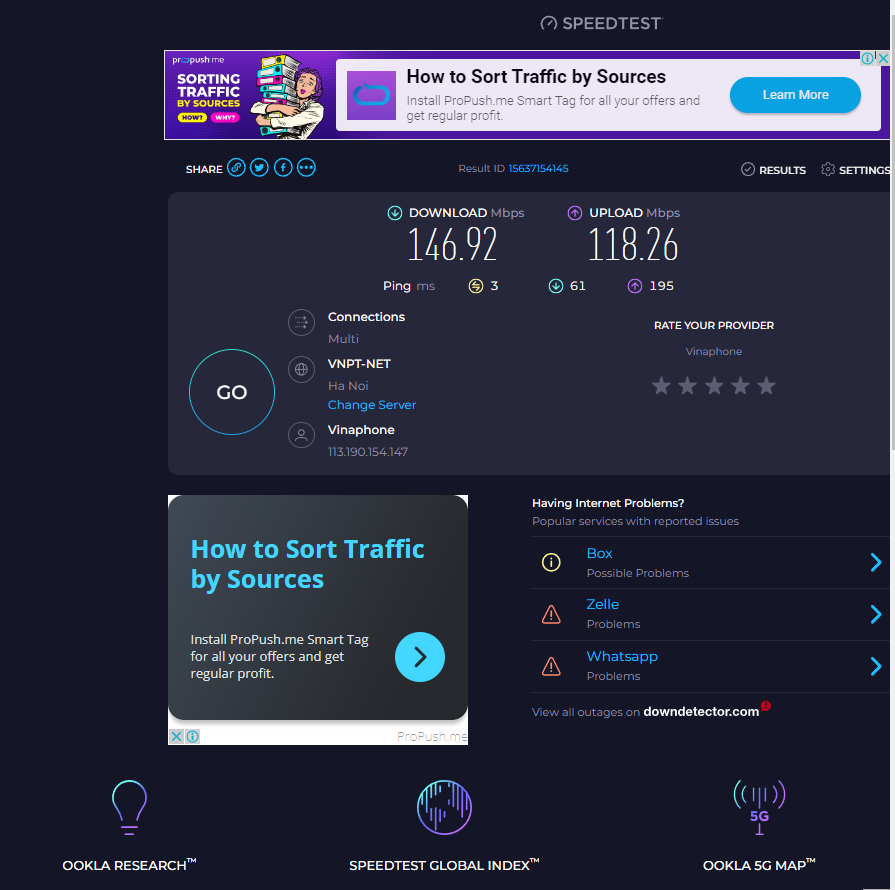Click the Whatsapp warning triangle icon
Viewport: 895px width, 890px height.
coord(551,666)
